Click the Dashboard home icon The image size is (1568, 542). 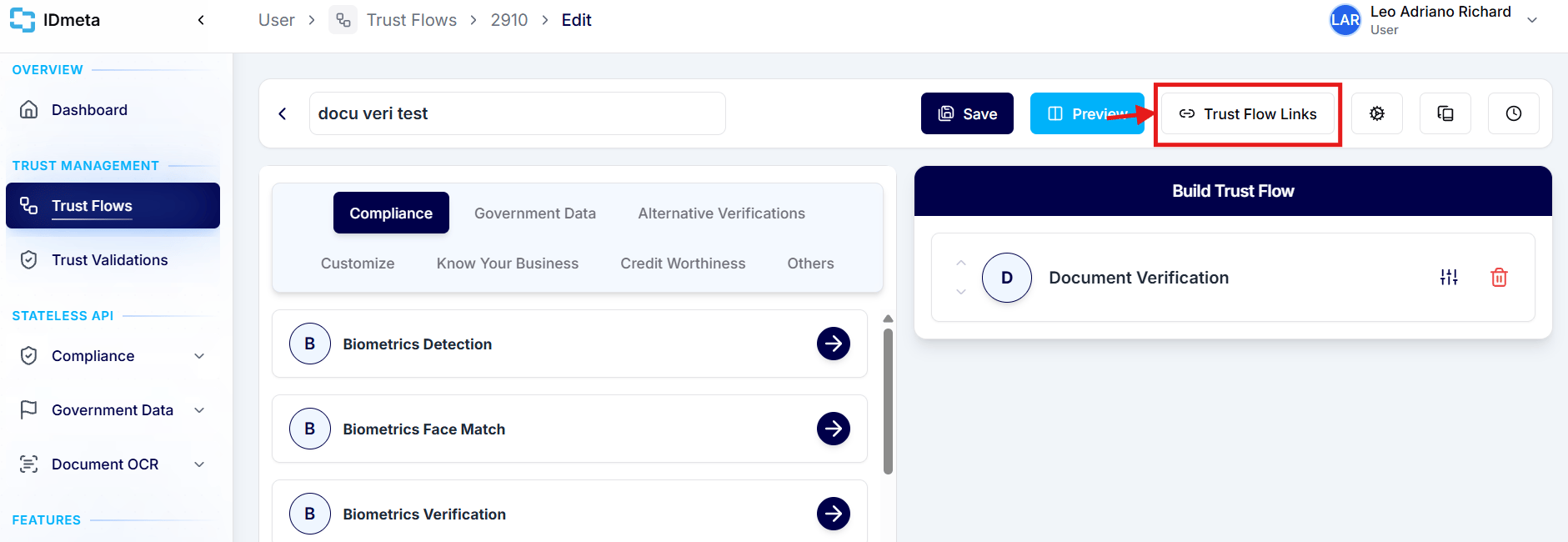click(x=29, y=110)
